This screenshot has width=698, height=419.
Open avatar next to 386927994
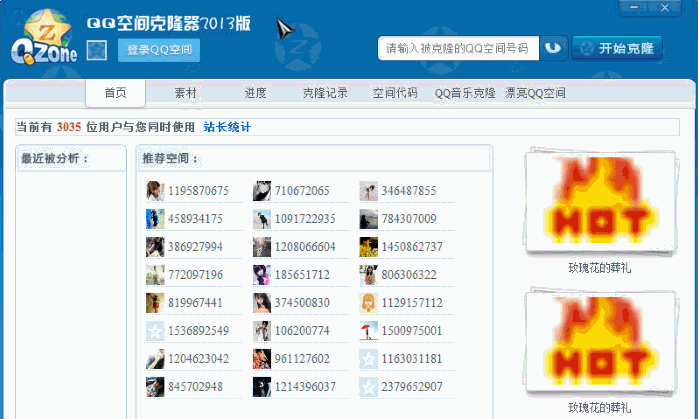point(155,247)
